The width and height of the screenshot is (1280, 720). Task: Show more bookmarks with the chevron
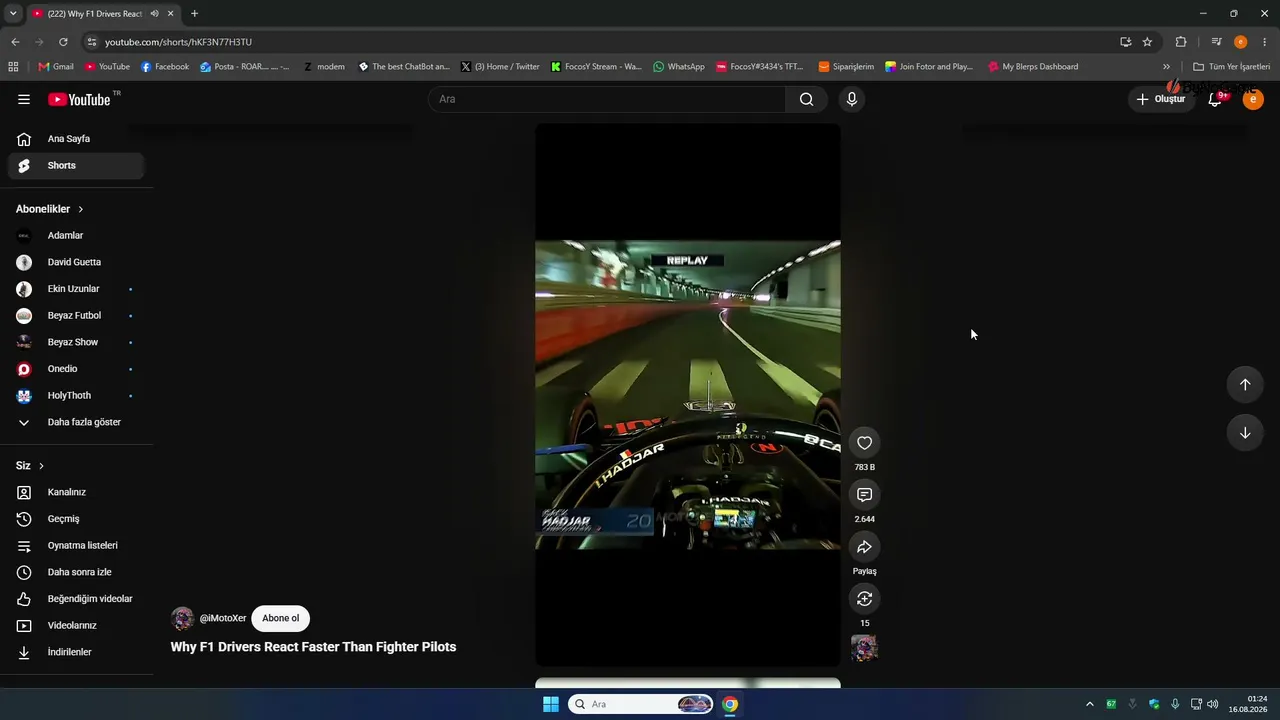pyautogui.click(x=1166, y=67)
